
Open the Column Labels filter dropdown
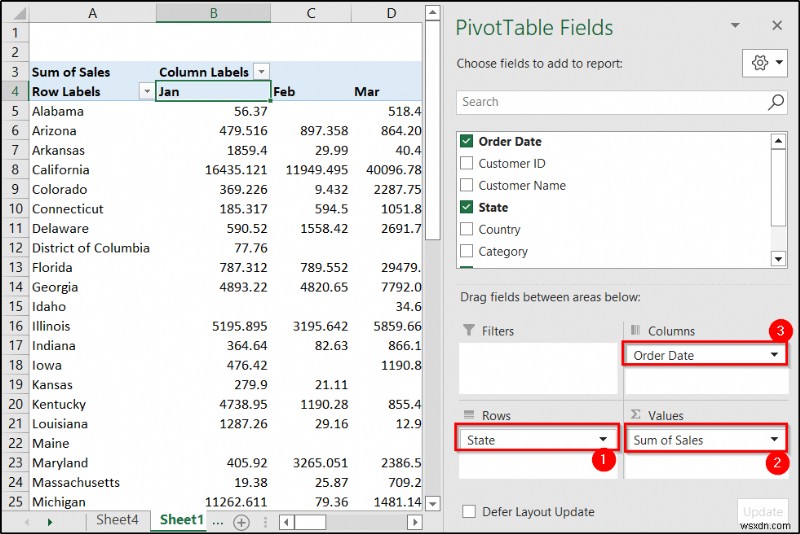tap(261, 72)
